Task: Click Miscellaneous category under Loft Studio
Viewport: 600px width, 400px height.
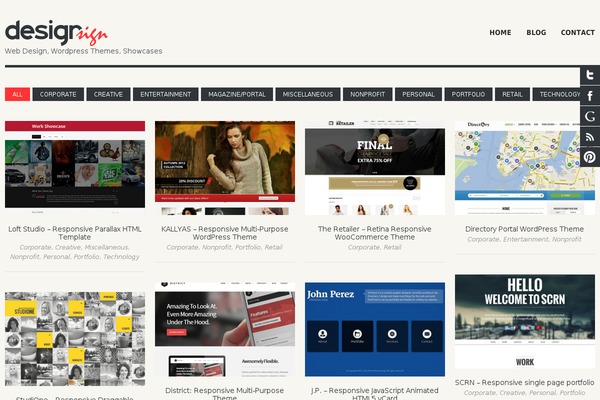Action: click(107, 247)
